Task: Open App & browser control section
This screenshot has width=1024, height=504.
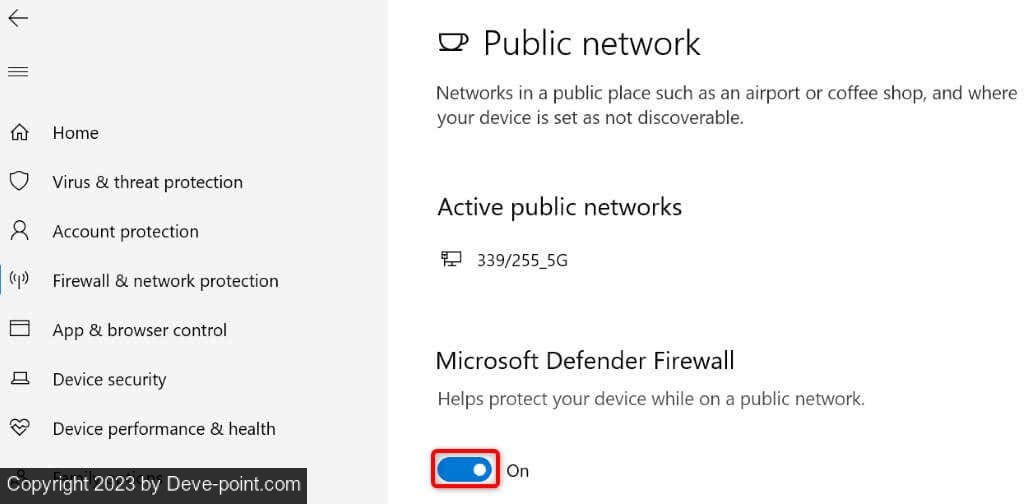Action: (139, 330)
